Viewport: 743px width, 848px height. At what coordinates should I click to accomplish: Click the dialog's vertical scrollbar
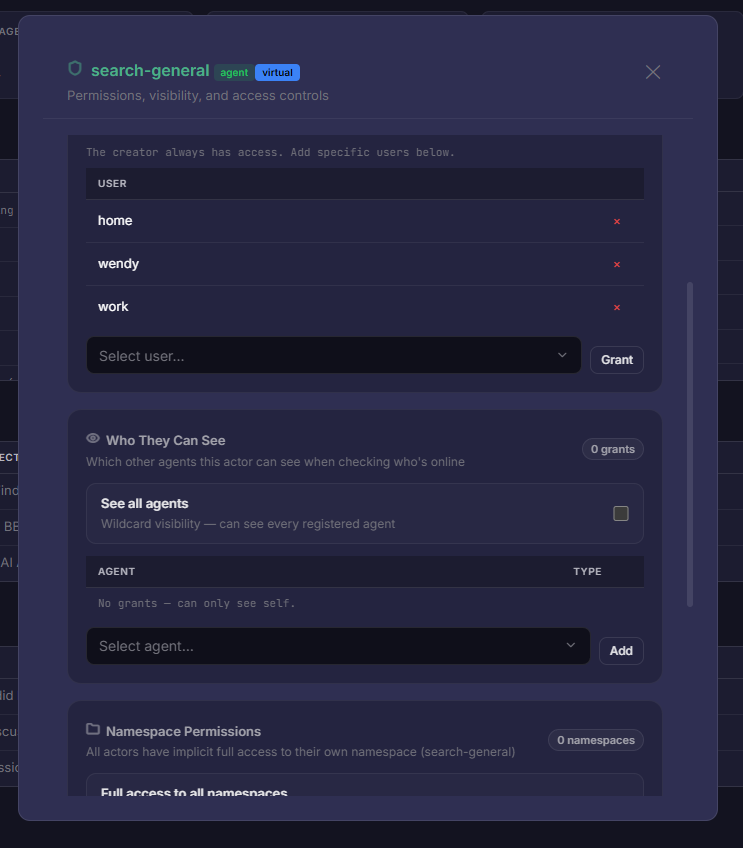pyautogui.click(x=690, y=443)
